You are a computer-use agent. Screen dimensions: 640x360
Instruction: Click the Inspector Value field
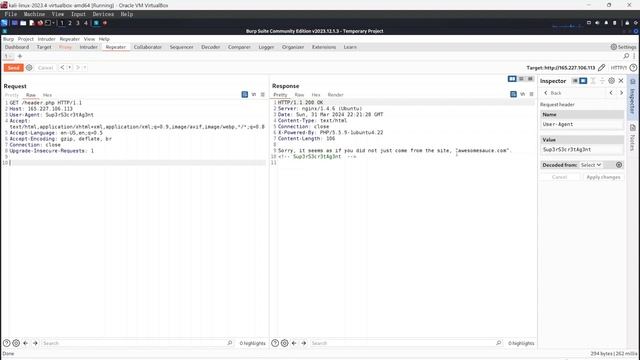pos(582,149)
